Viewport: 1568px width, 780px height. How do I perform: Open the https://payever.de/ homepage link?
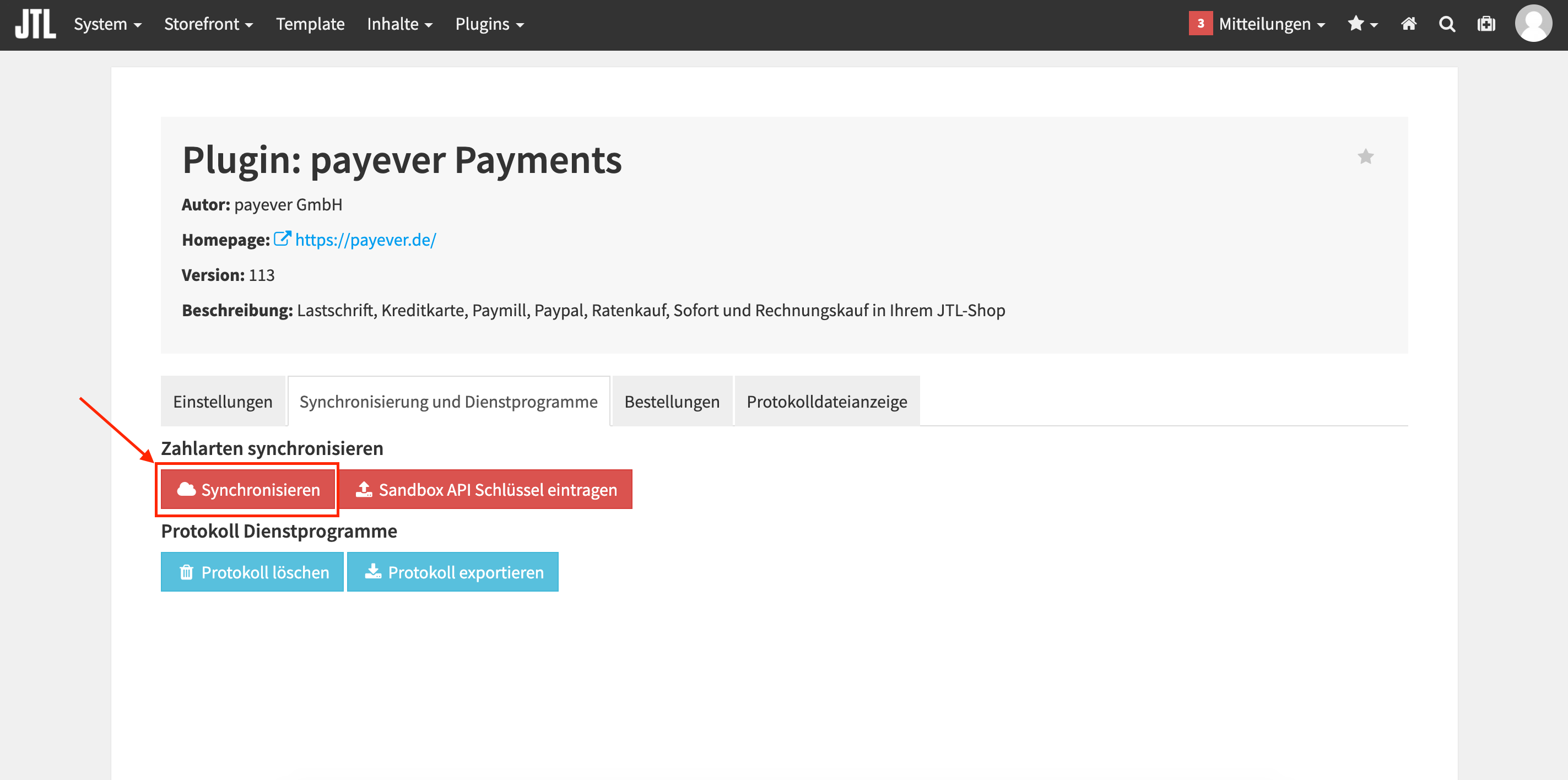pos(366,240)
